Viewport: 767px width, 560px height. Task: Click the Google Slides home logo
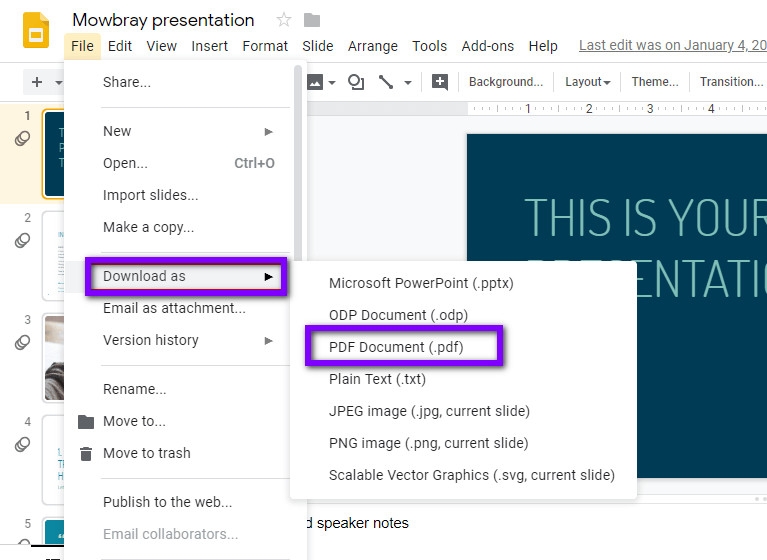click(36, 30)
